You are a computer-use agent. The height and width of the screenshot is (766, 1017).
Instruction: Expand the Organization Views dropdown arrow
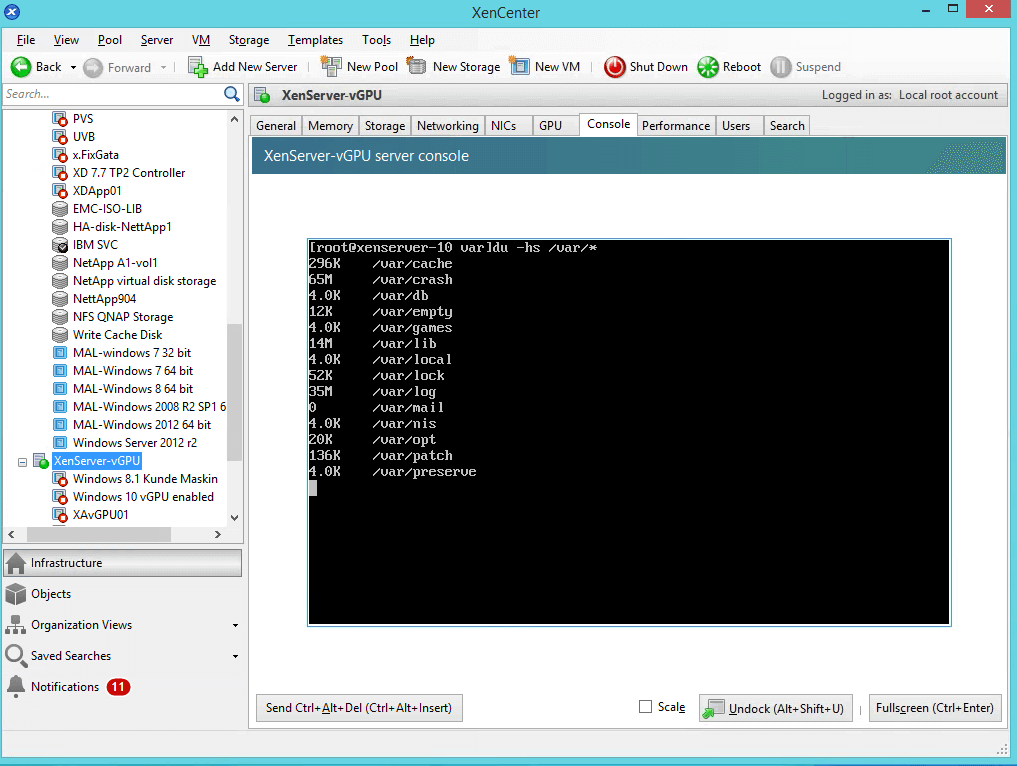[x=235, y=625]
